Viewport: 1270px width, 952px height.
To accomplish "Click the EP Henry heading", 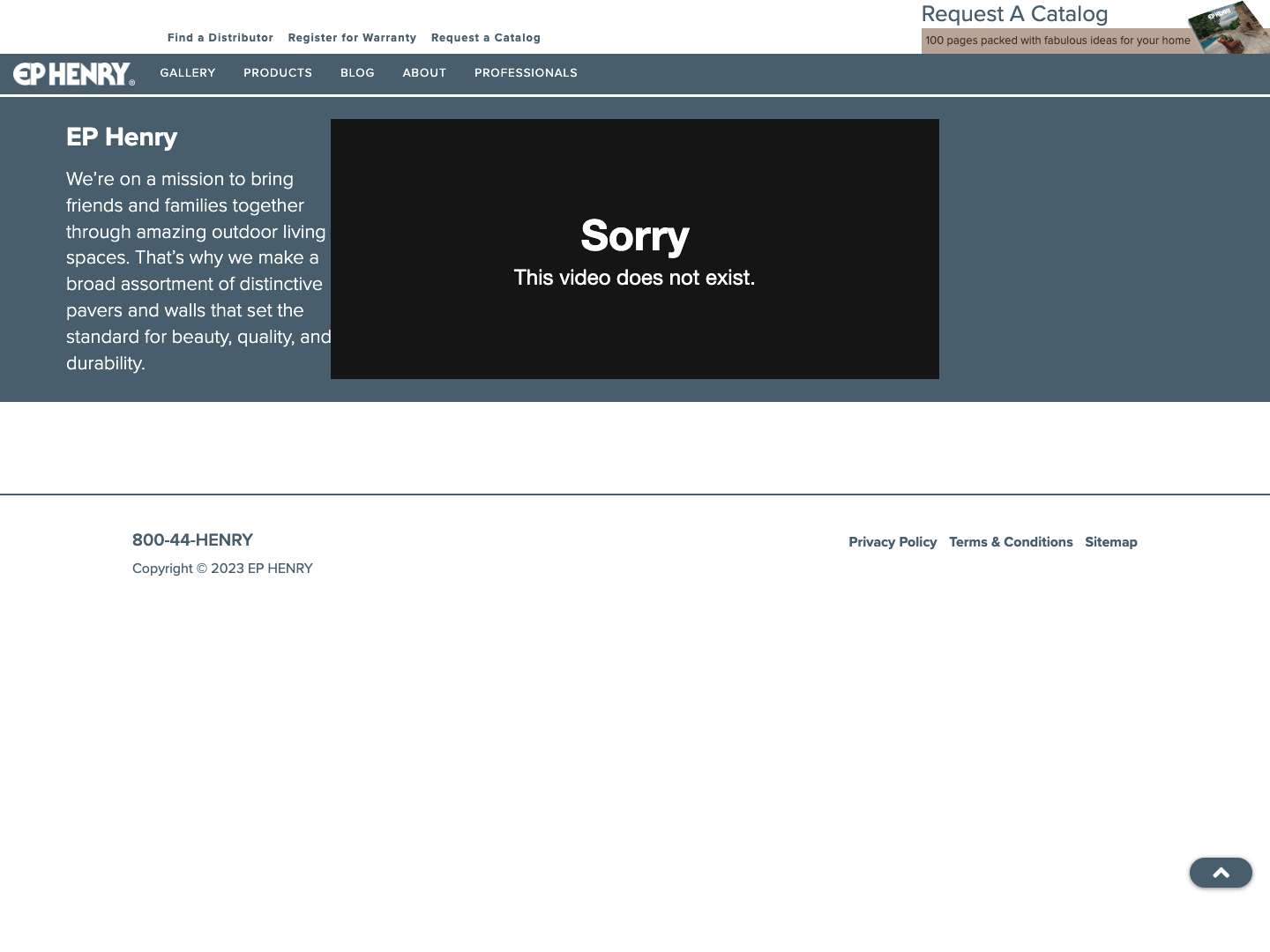I will [x=122, y=138].
